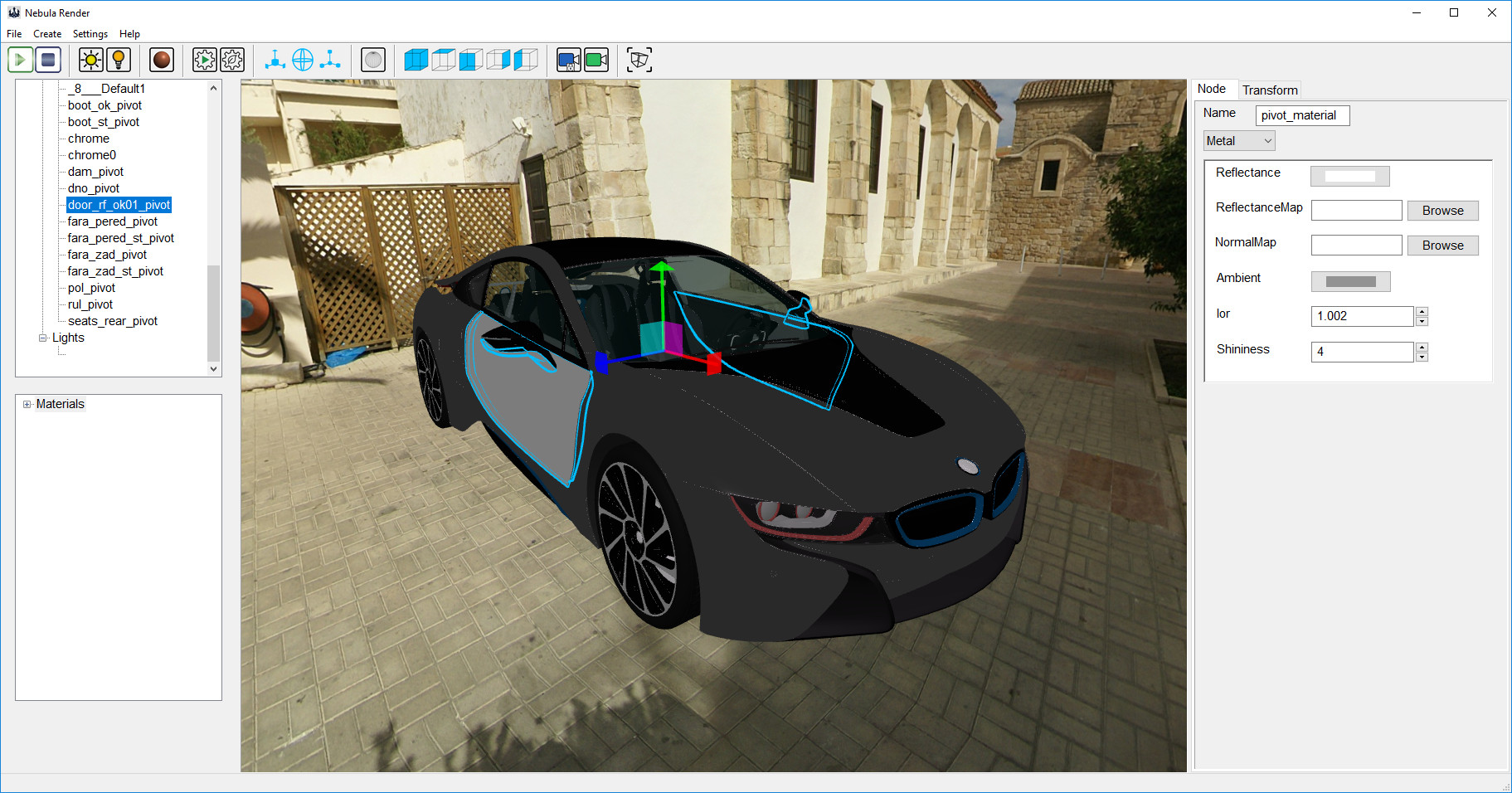Select the fara_zad_st_pivot node
This screenshot has height=793, width=1512.
pyautogui.click(x=115, y=271)
